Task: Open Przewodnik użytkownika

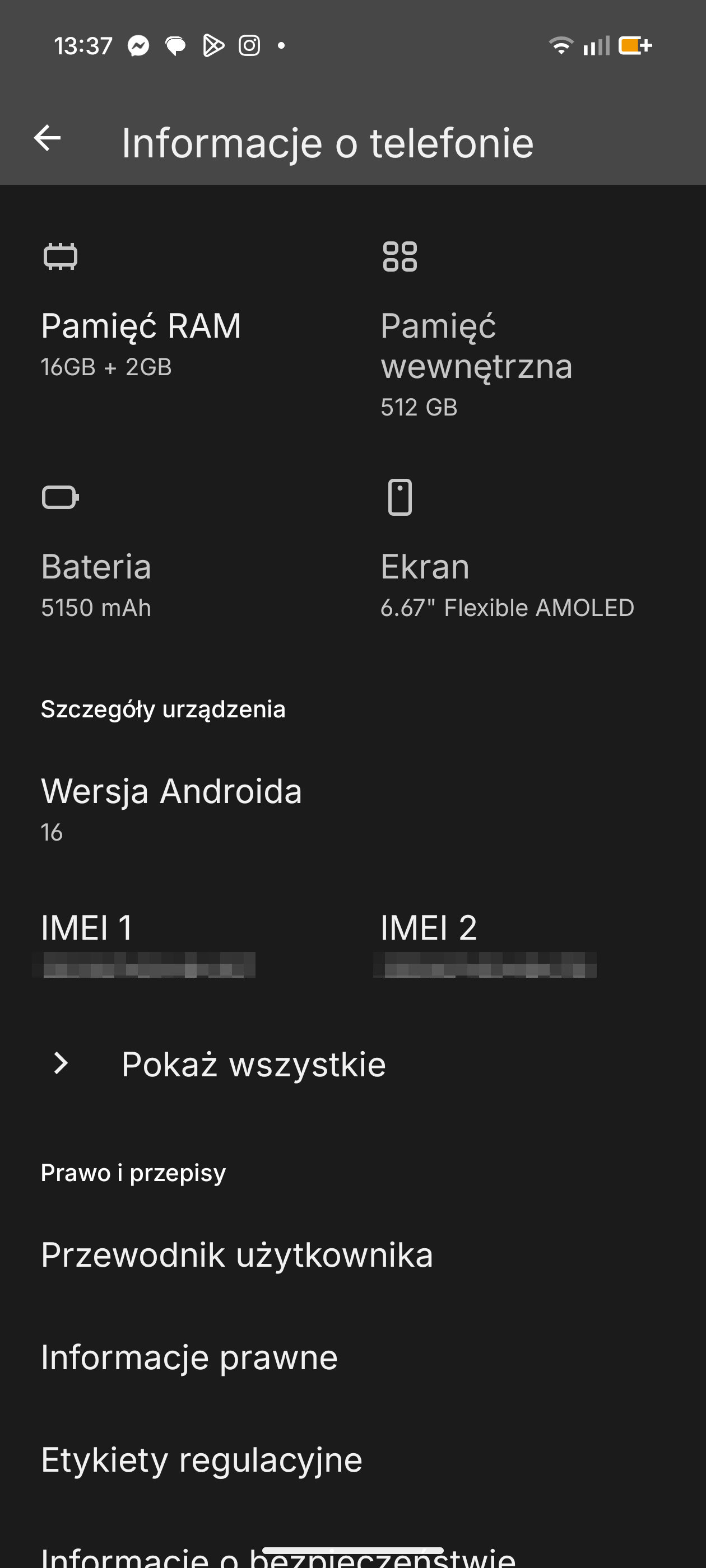Action: [x=352, y=1254]
